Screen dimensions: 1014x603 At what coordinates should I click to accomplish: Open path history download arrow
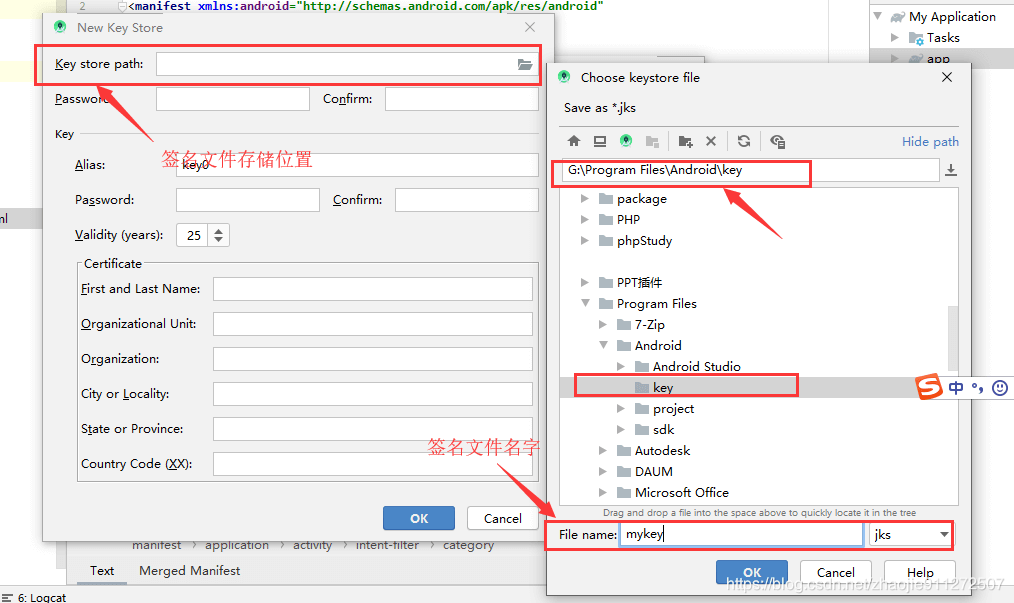tap(950, 171)
